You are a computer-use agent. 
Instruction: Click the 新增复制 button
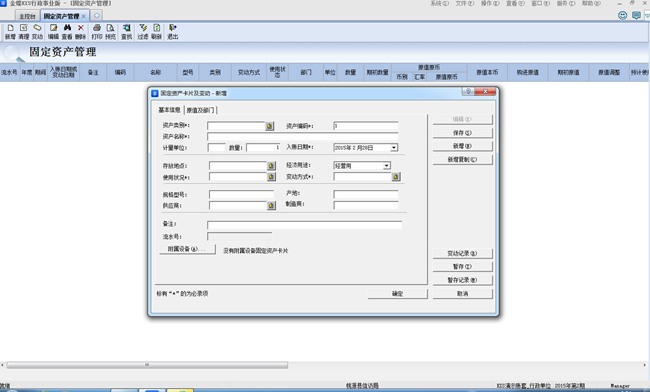pos(463,160)
